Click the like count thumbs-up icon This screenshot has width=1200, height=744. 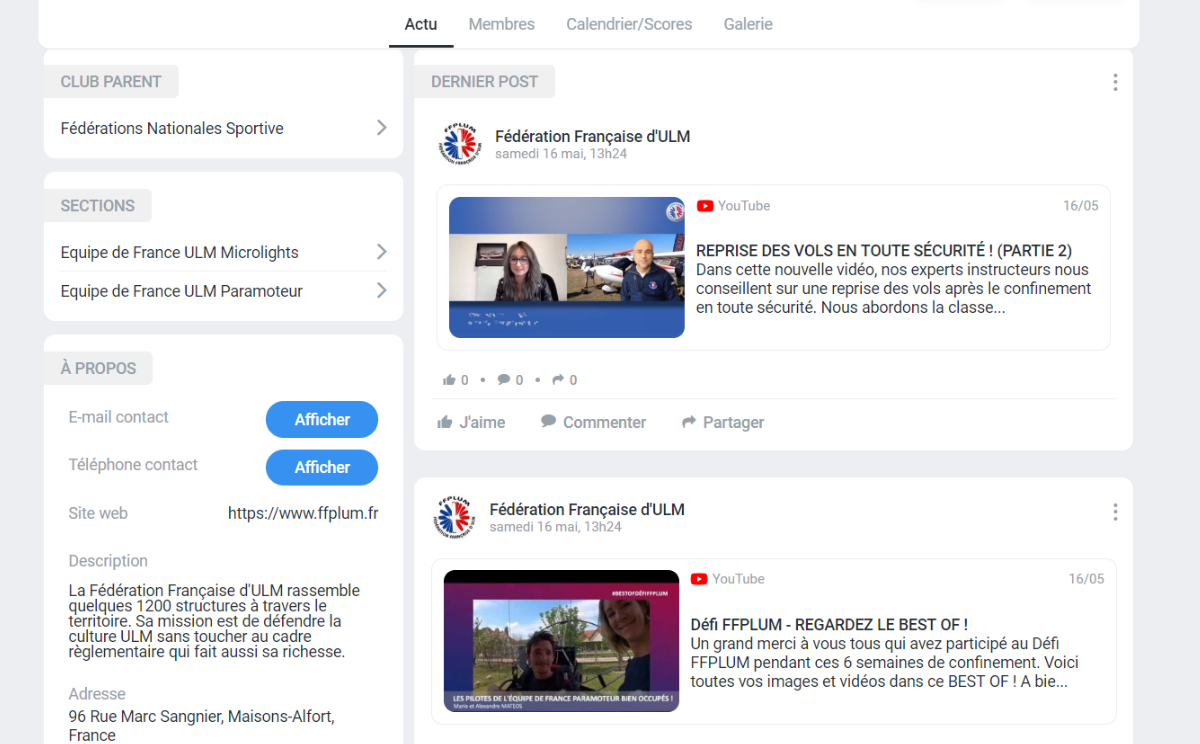point(448,380)
